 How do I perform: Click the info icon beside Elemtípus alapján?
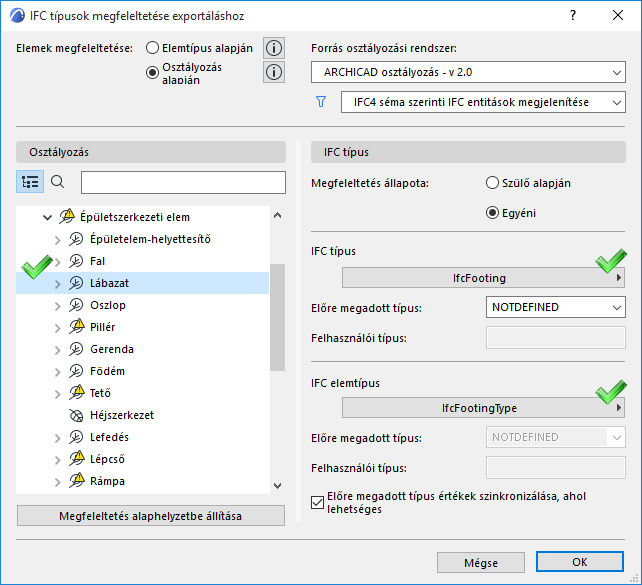coord(274,48)
